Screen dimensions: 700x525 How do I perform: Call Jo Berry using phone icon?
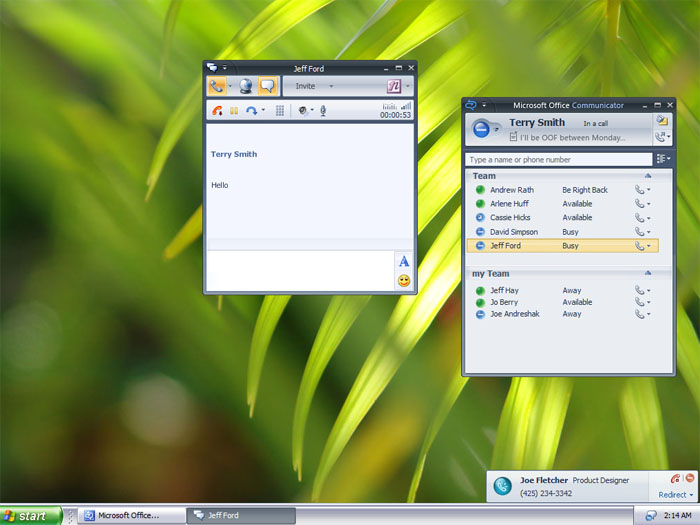639,302
